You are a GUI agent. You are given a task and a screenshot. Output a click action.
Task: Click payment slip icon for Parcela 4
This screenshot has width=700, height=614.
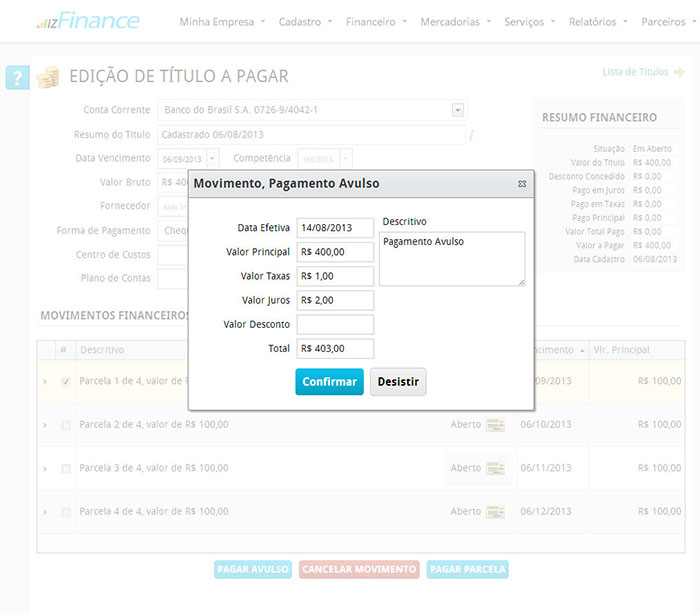click(494, 511)
